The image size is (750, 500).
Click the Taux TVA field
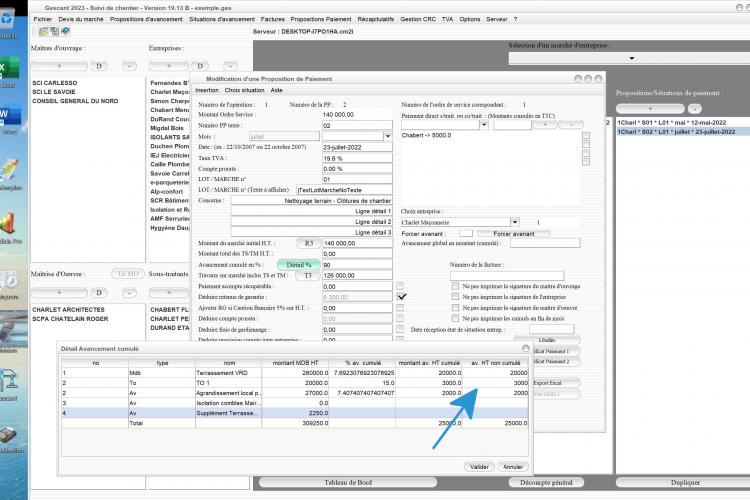[357, 158]
